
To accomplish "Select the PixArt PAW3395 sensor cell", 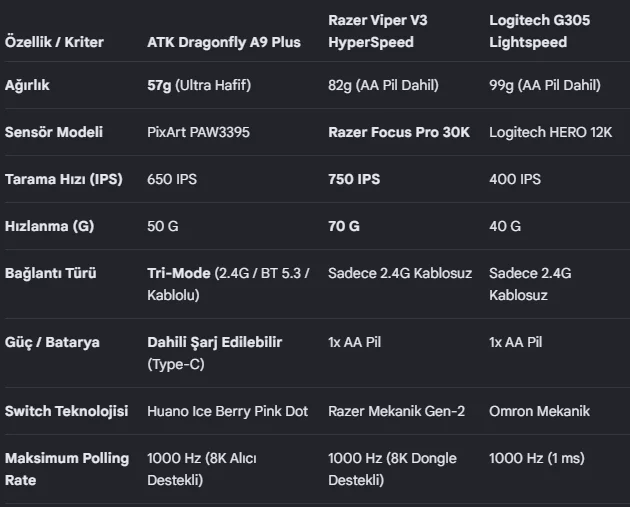I will tap(198, 132).
